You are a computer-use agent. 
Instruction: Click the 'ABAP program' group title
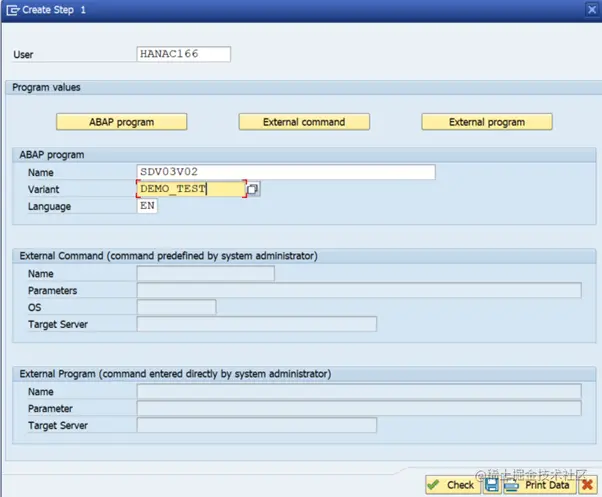[x=52, y=155]
